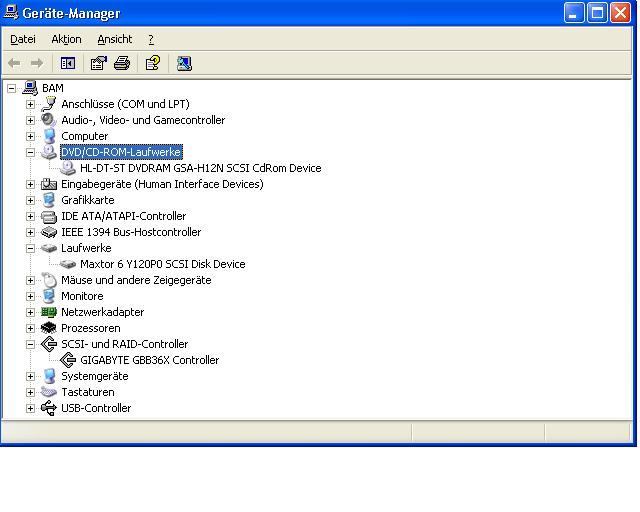Click the Monitore category icon
Image resolution: width=640 pixels, height=512 pixels.
click(x=49, y=296)
